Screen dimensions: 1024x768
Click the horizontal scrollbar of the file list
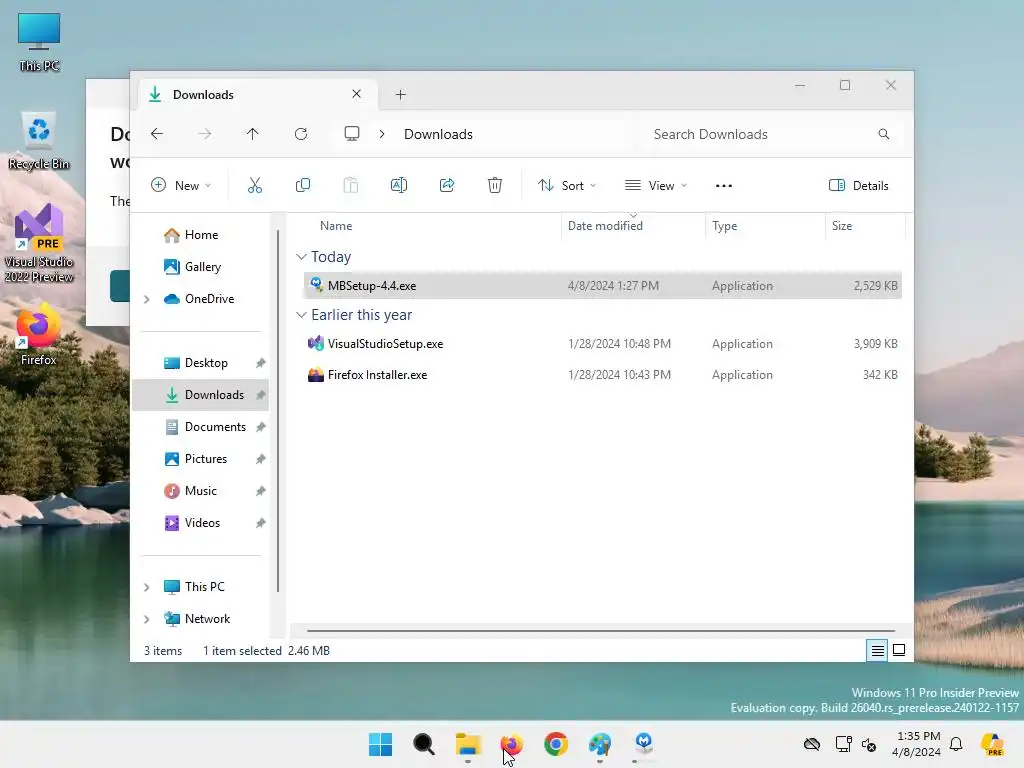600,631
